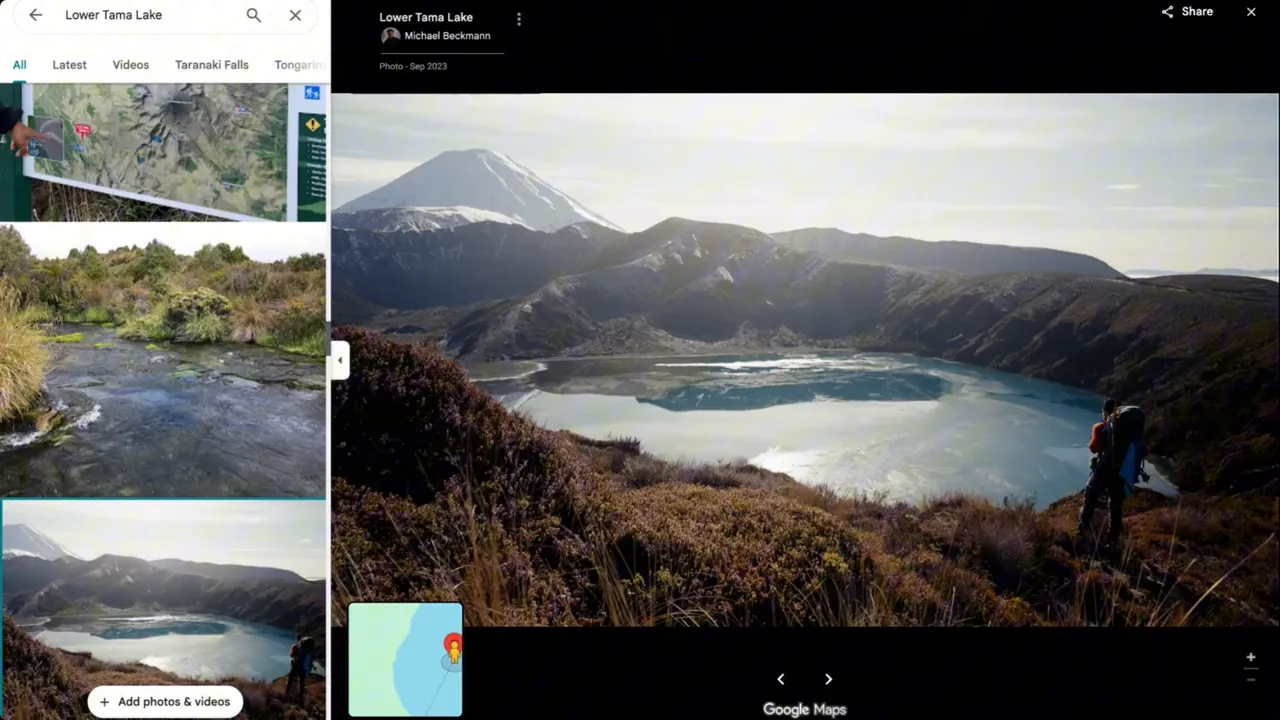Image resolution: width=1280 pixels, height=720 pixels.
Task: Close the photo viewer with X
Action: [1251, 12]
